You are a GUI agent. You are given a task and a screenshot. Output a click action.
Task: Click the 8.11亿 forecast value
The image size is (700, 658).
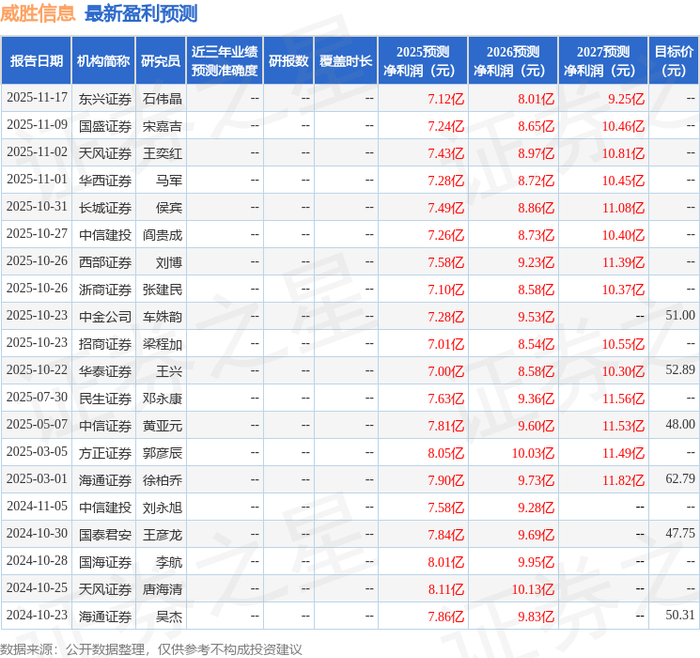point(446,589)
